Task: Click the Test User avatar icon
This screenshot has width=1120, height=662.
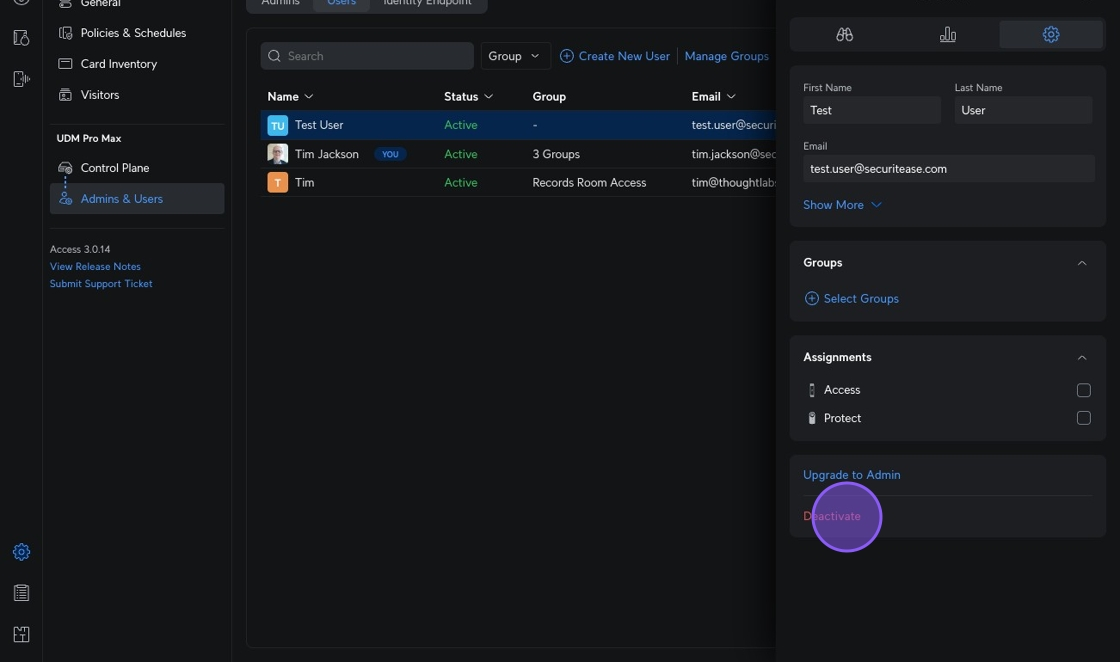Action: click(x=277, y=125)
